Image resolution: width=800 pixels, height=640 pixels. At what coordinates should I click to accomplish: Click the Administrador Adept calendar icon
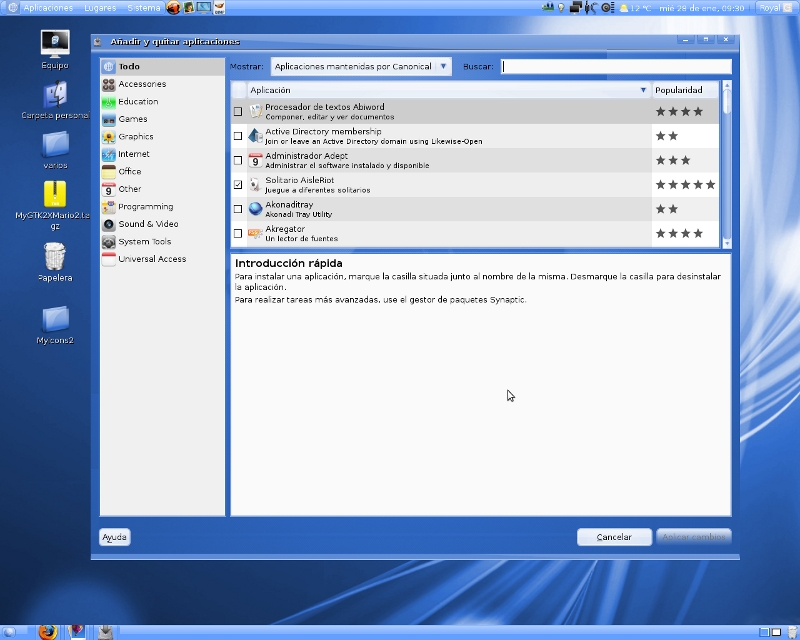(255, 160)
